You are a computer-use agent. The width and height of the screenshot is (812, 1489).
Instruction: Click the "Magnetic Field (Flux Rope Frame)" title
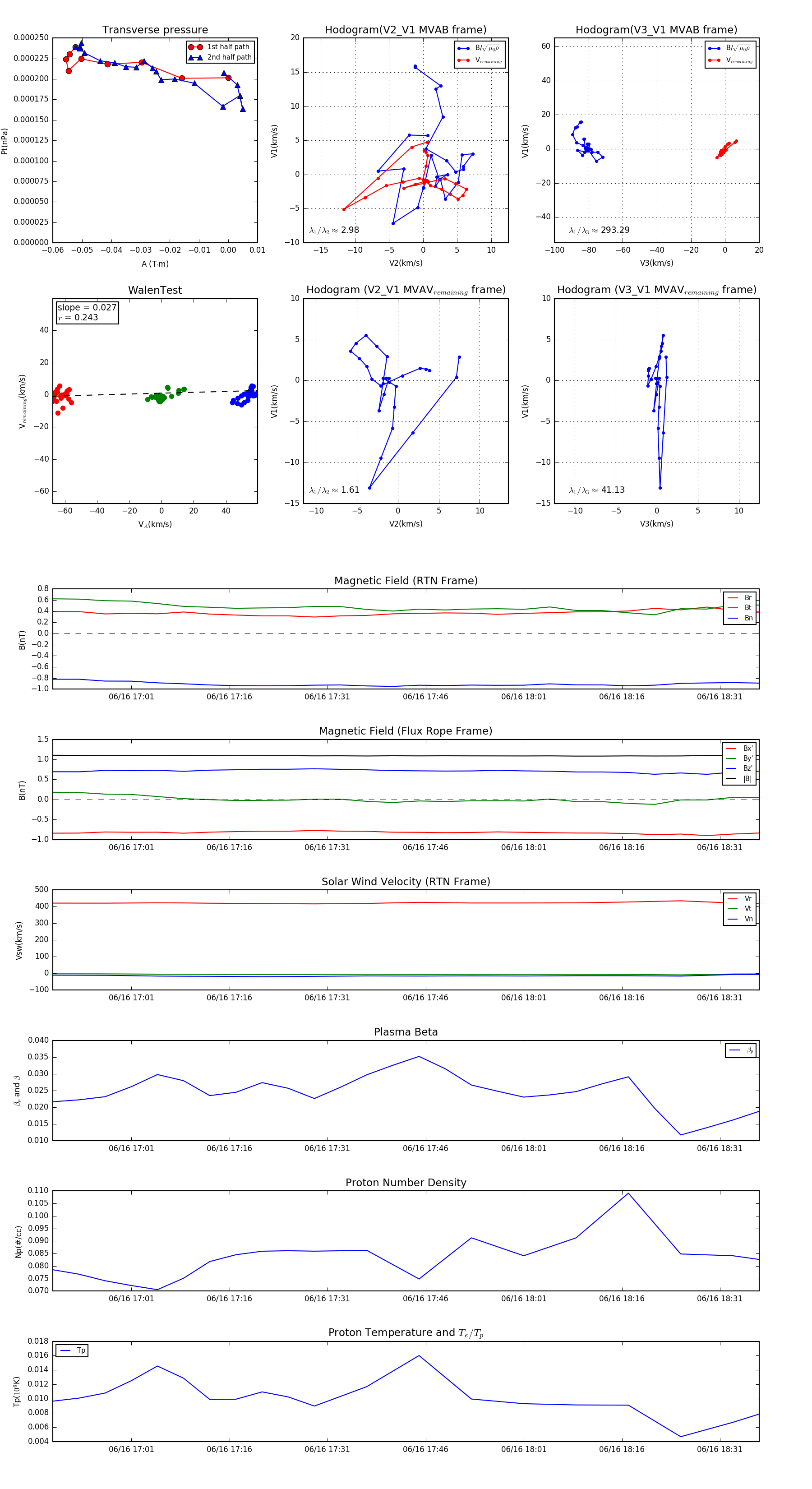coord(406,731)
